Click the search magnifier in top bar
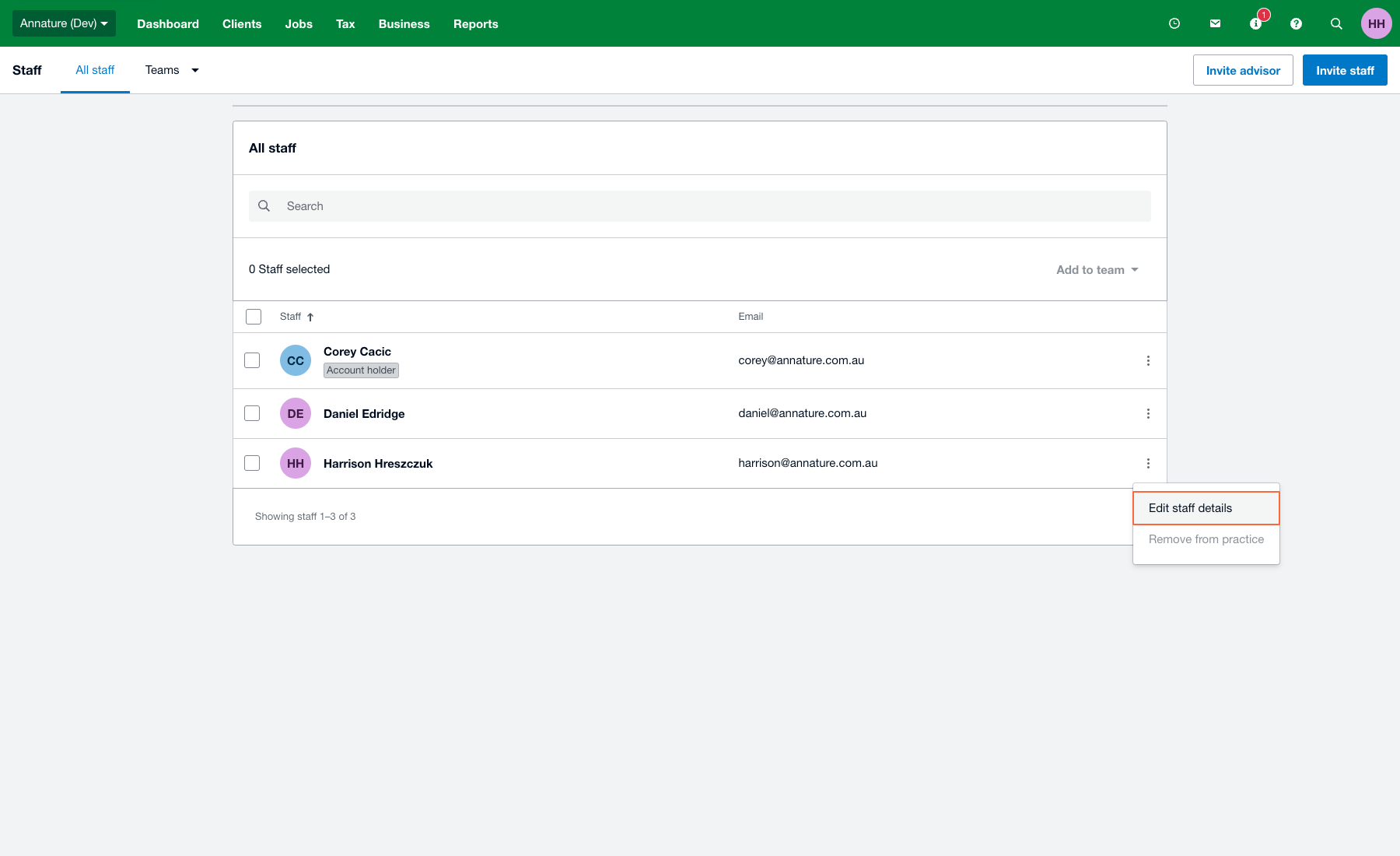Image resolution: width=1400 pixels, height=856 pixels. tap(1336, 23)
